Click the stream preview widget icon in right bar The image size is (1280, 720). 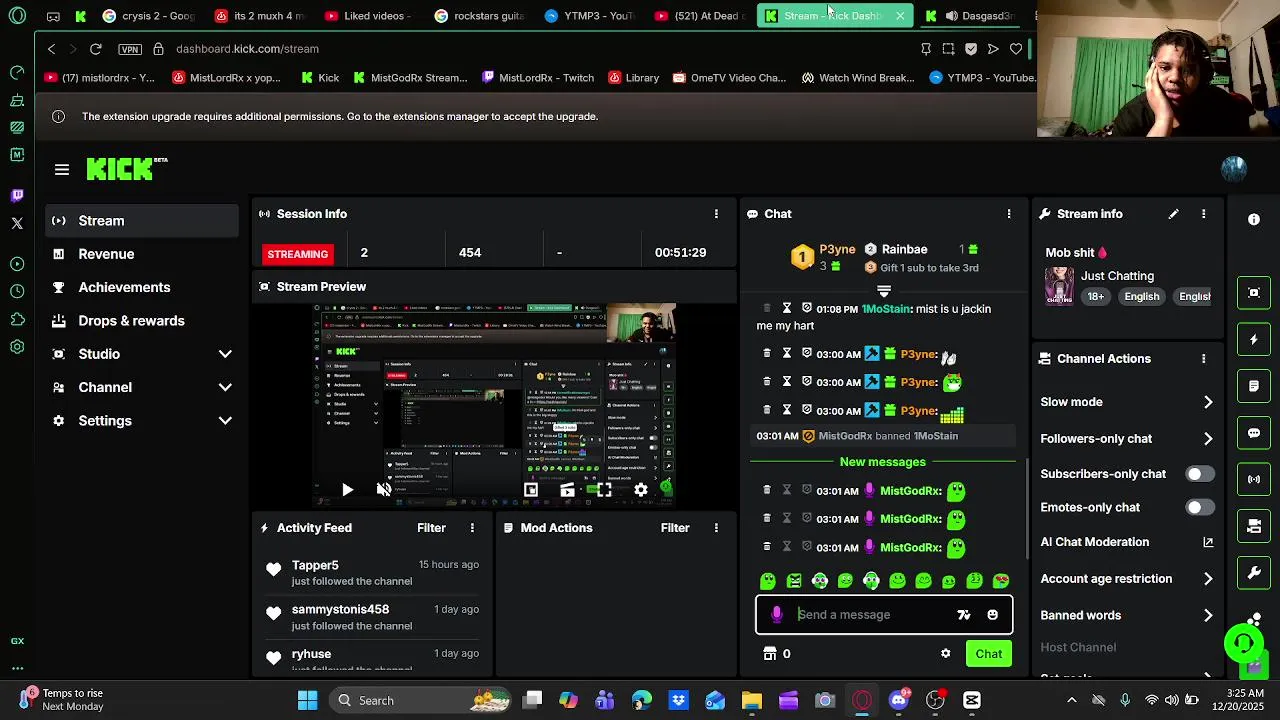[1254, 293]
